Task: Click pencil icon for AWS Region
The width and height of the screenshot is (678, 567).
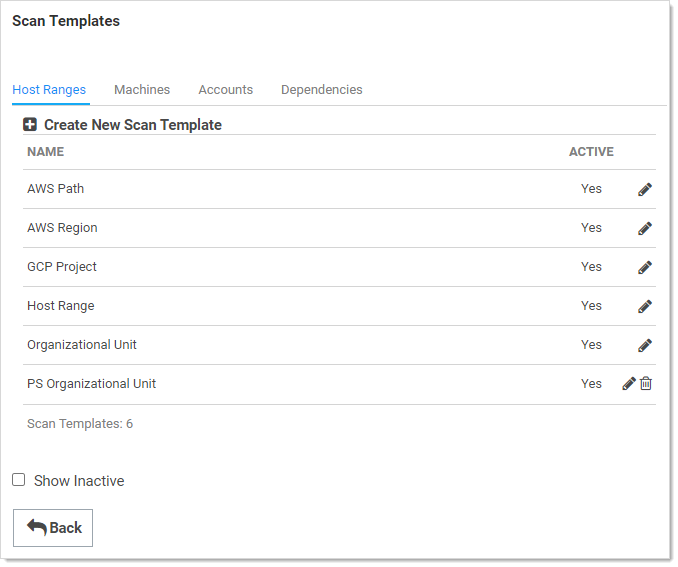Action: [645, 228]
